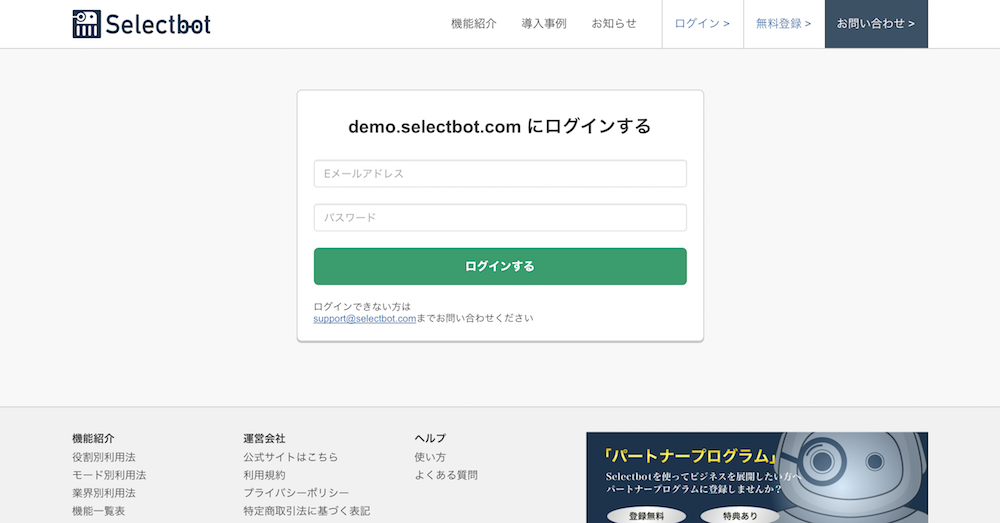Image resolution: width=1000 pixels, height=523 pixels.
Task: Go to the お知らせ navigation item
Action: (614, 24)
